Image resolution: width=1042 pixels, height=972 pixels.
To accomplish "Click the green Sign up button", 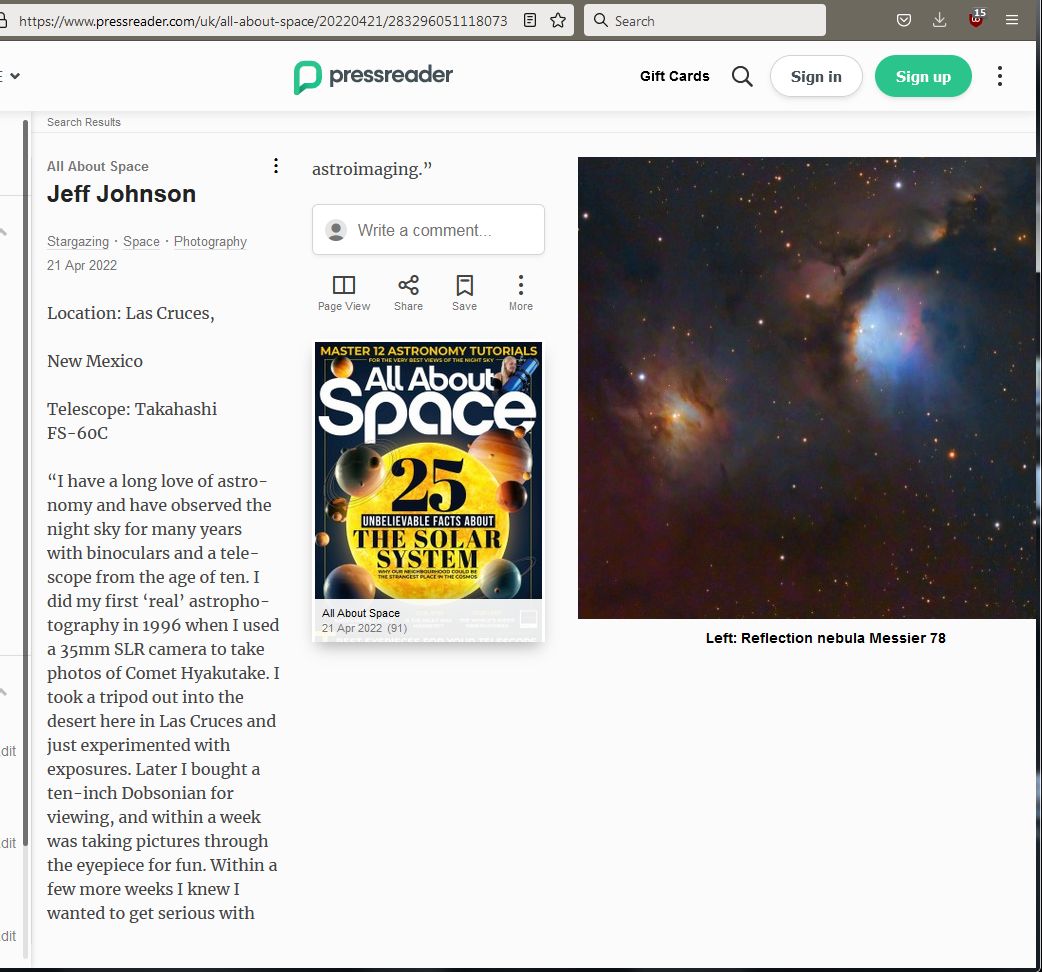I will (923, 77).
